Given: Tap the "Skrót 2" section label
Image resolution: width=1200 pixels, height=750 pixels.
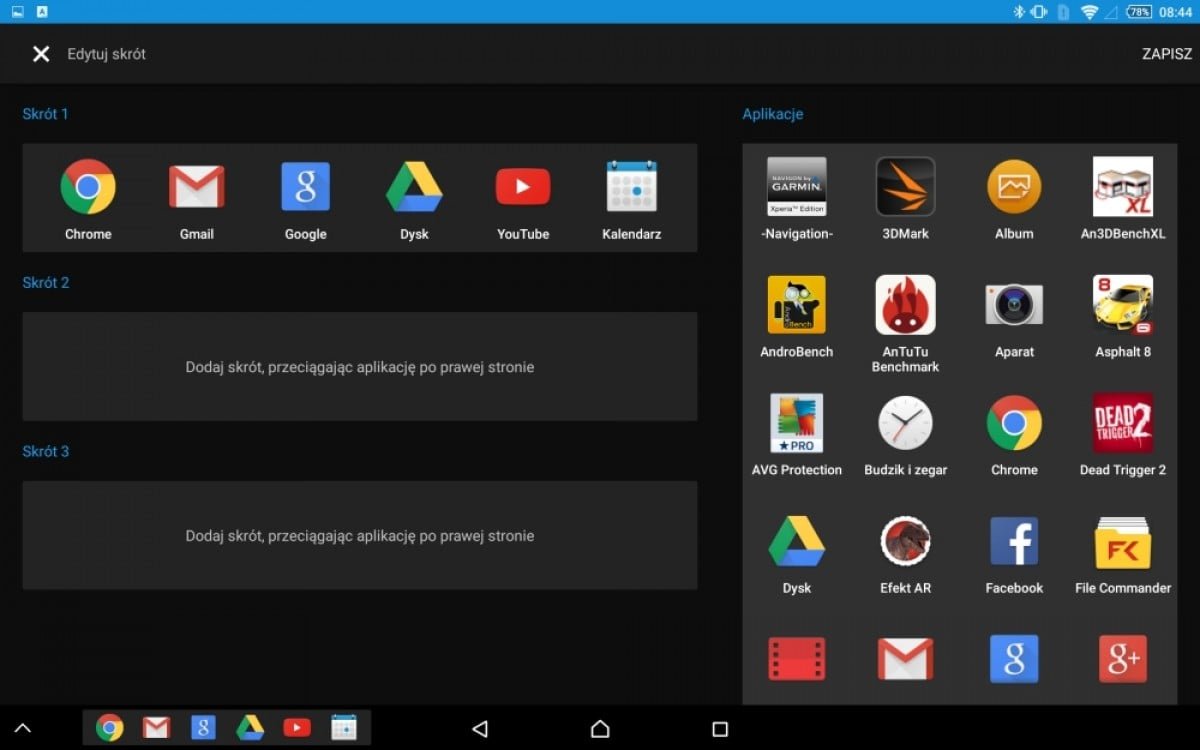Looking at the screenshot, I should click(x=46, y=283).
